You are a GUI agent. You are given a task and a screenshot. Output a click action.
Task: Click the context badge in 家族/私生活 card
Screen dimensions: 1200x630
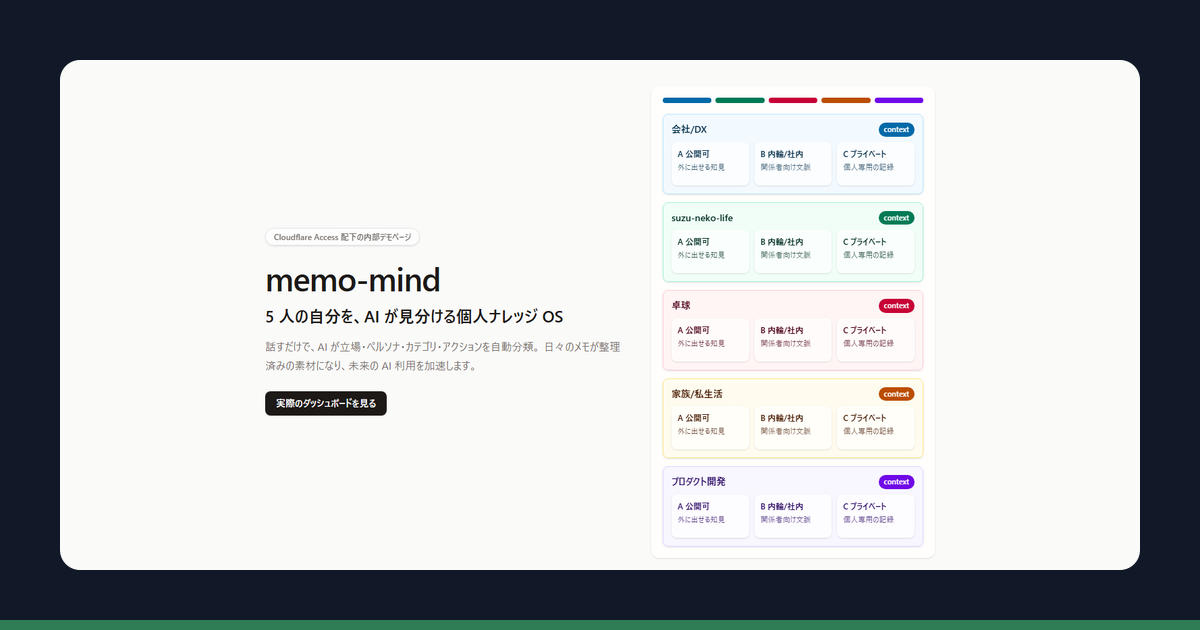(897, 393)
